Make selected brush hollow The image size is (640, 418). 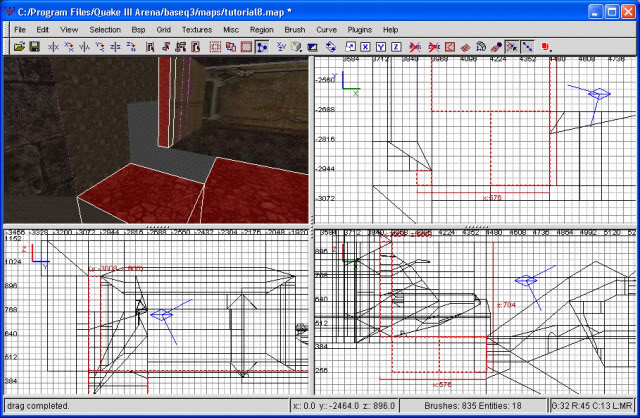click(246, 47)
